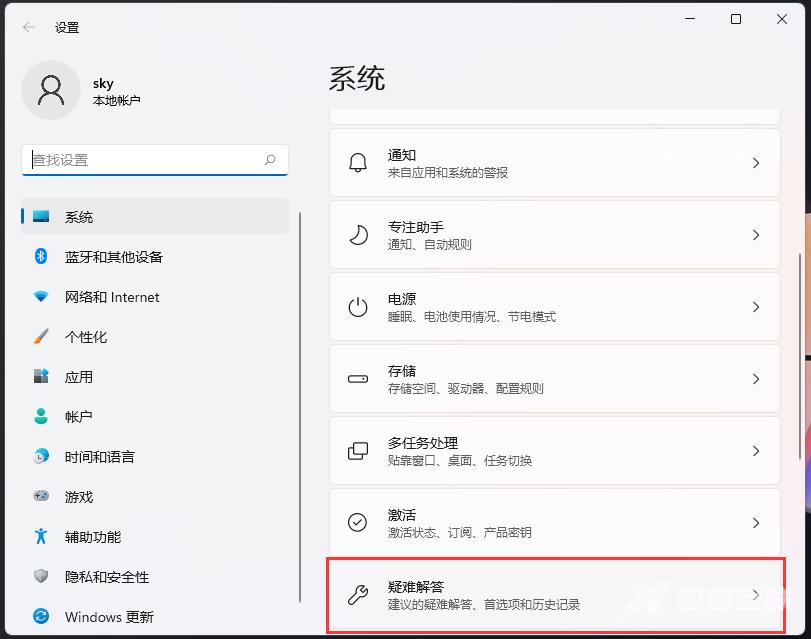Click the 疑难解答 wrench icon
Viewport: 811px width, 639px height.
point(360,595)
